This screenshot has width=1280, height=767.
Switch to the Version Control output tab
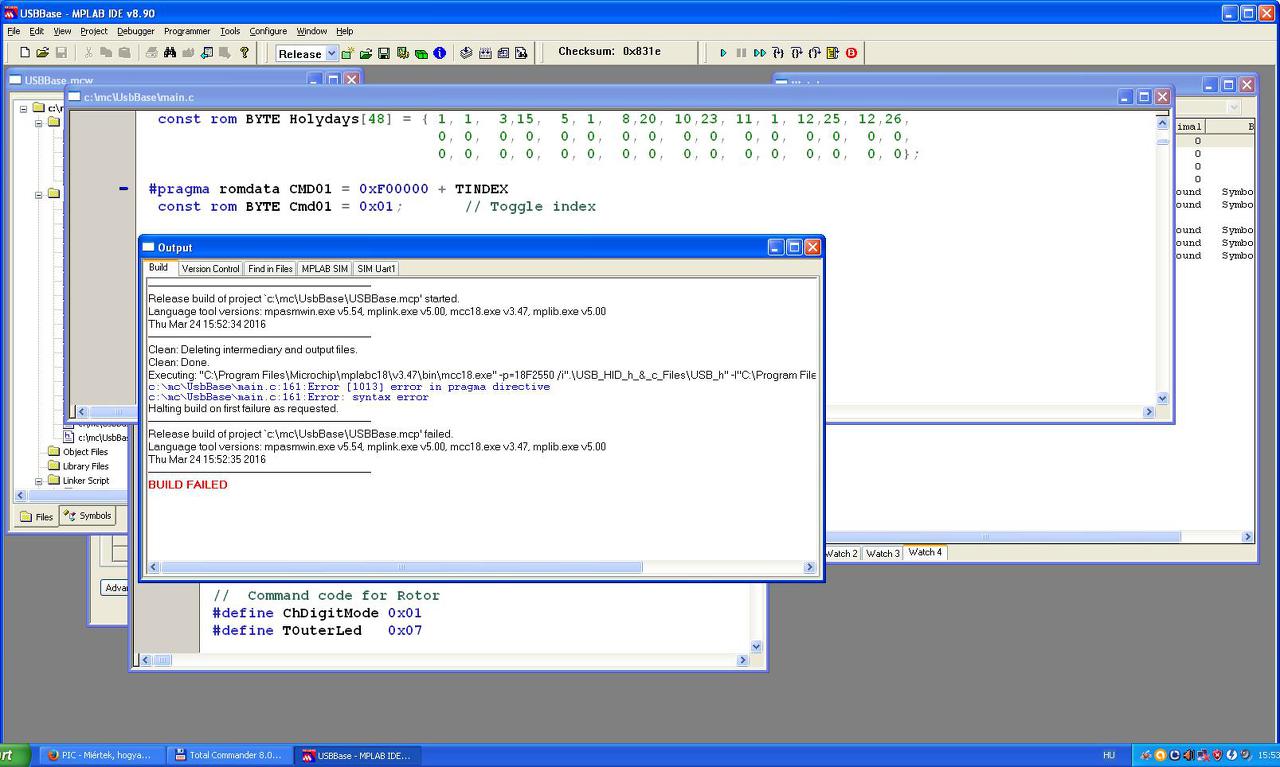(x=210, y=268)
